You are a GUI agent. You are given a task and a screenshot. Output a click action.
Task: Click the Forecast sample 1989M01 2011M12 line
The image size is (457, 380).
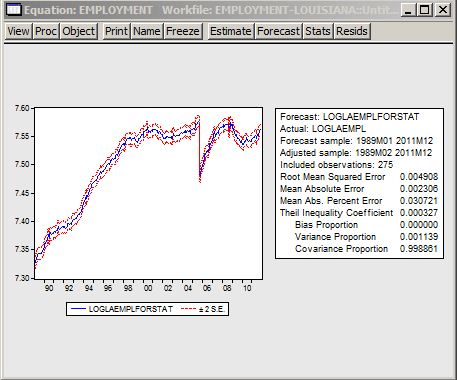(356, 141)
